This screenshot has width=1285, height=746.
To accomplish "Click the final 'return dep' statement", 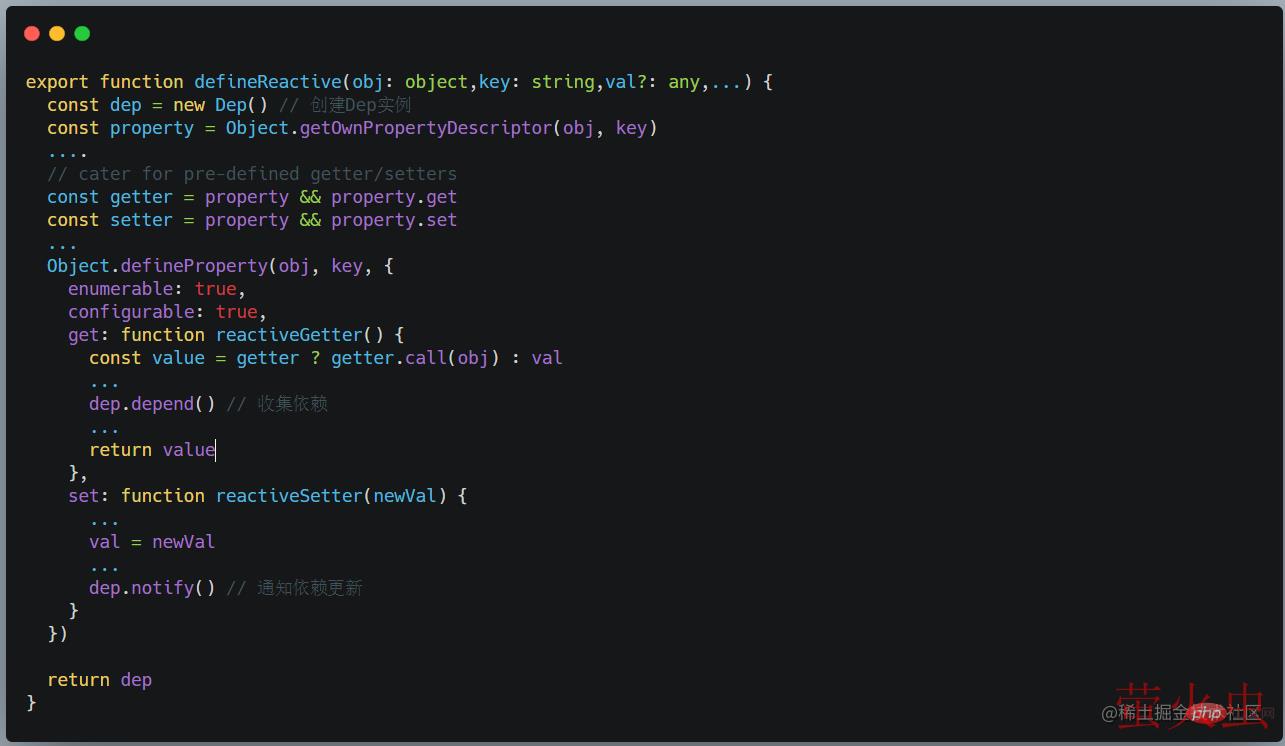I will coord(99,680).
